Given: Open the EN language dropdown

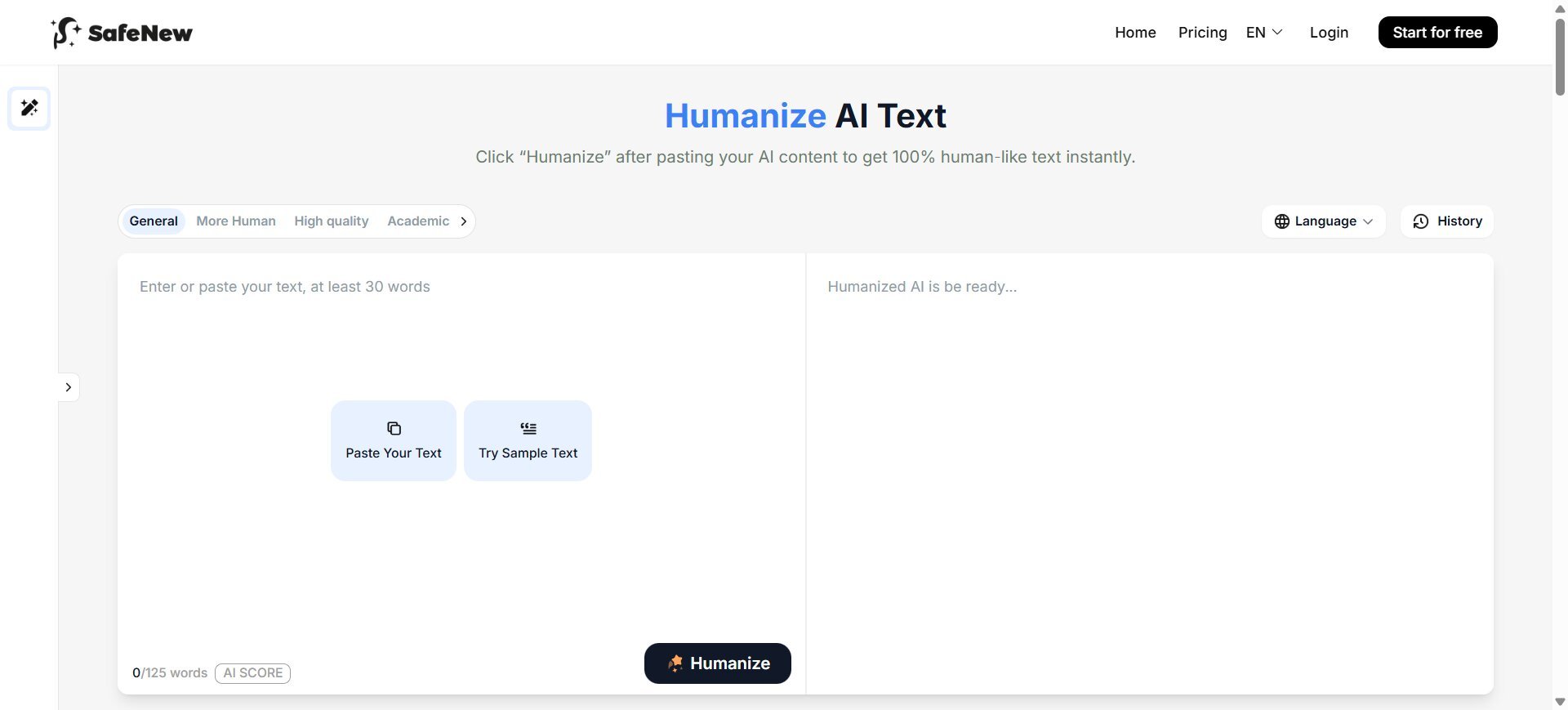Looking at the screenshot, I should pos(1263,33).
